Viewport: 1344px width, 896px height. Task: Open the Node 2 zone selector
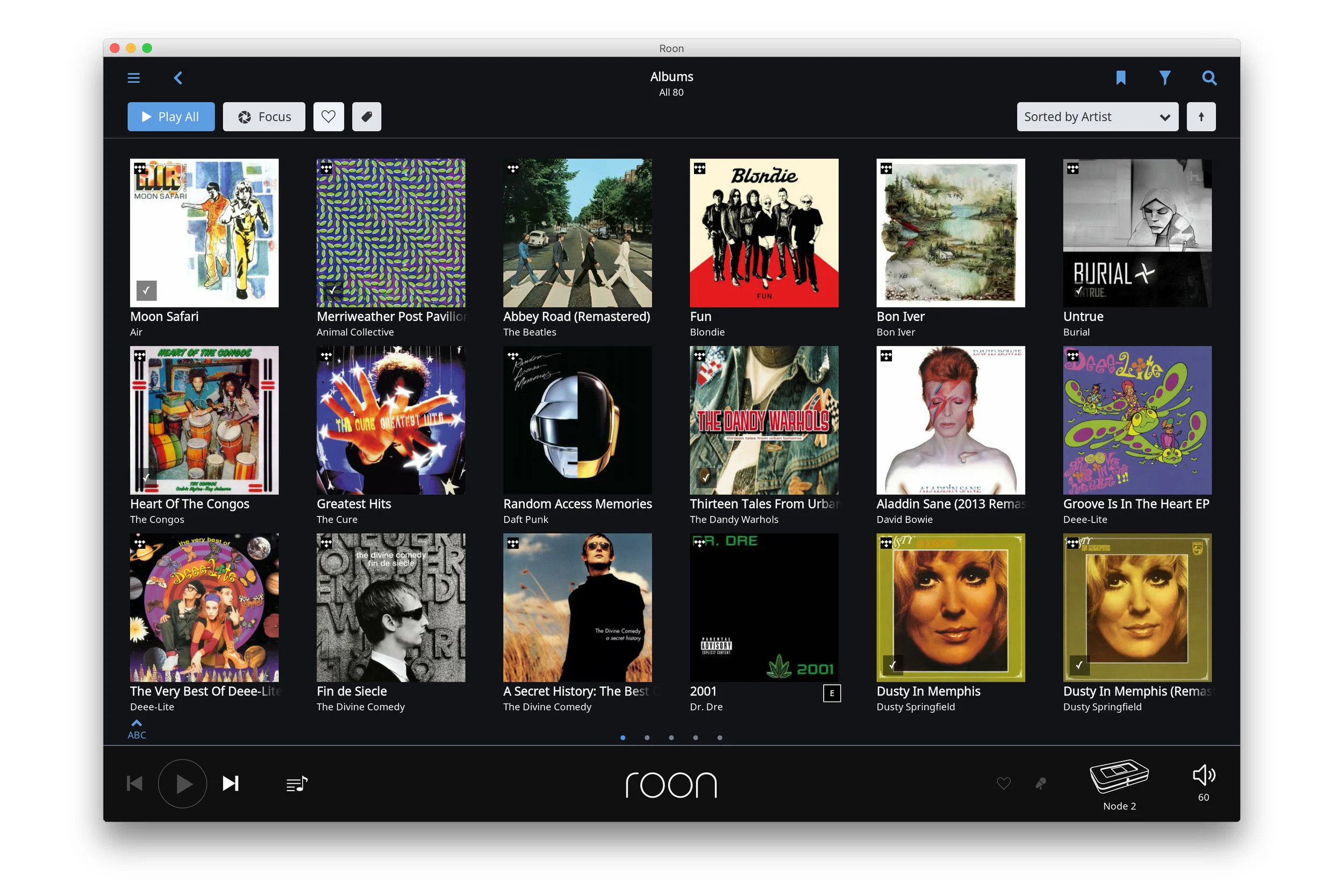(x=1119, y=785)
